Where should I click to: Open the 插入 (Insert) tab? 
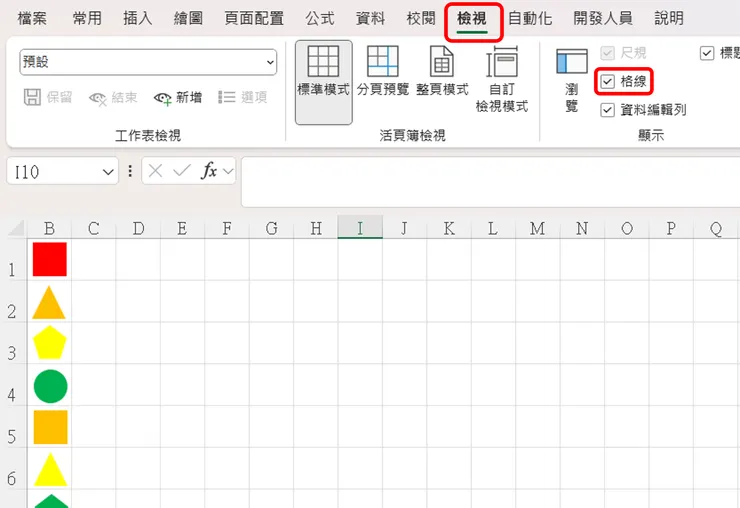[x=137, y=18]
